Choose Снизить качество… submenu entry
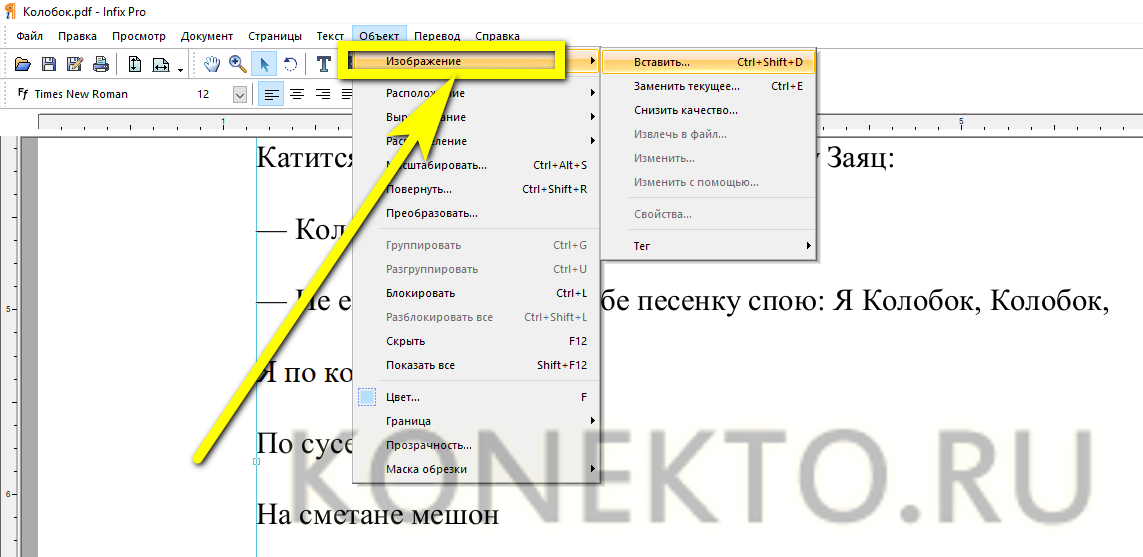 pyautogui.click(x=709, y=111)
